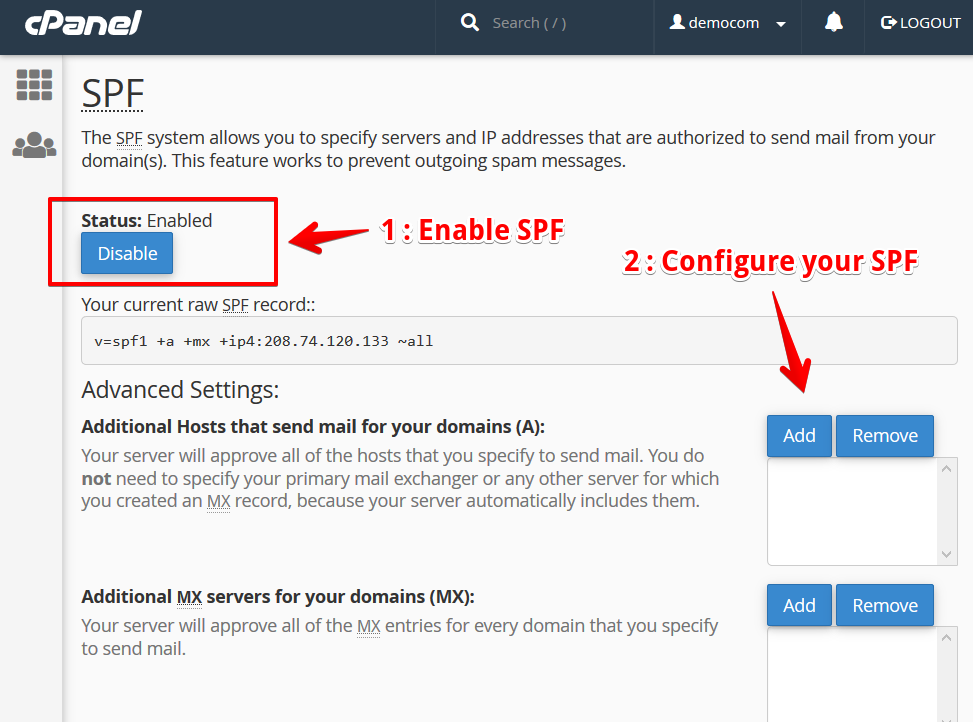Open notifications via the bell icon

click(x=832, y=22)
